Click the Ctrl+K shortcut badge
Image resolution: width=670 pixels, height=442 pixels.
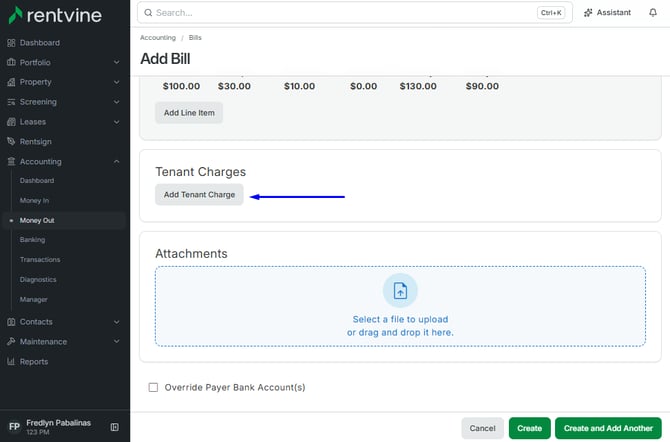[551, 13]
